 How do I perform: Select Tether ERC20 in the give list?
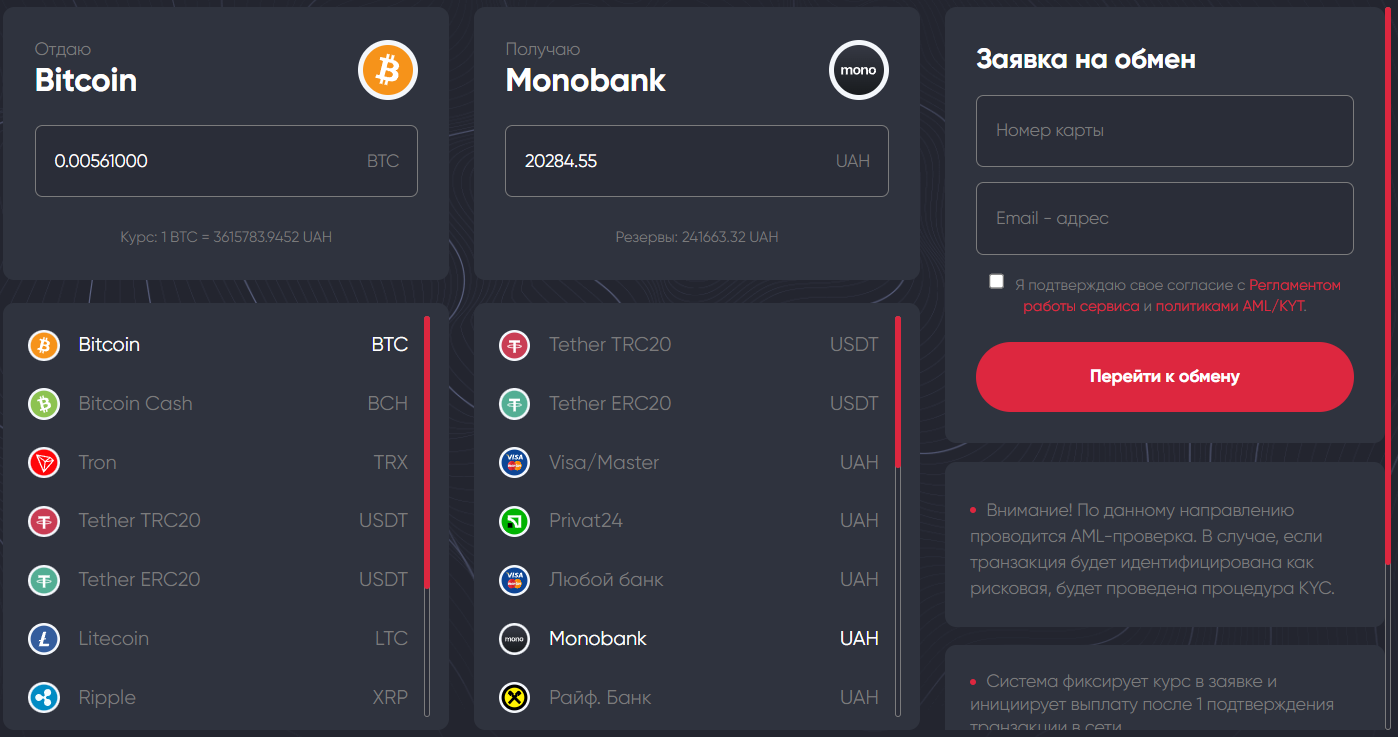pos(139,580)
